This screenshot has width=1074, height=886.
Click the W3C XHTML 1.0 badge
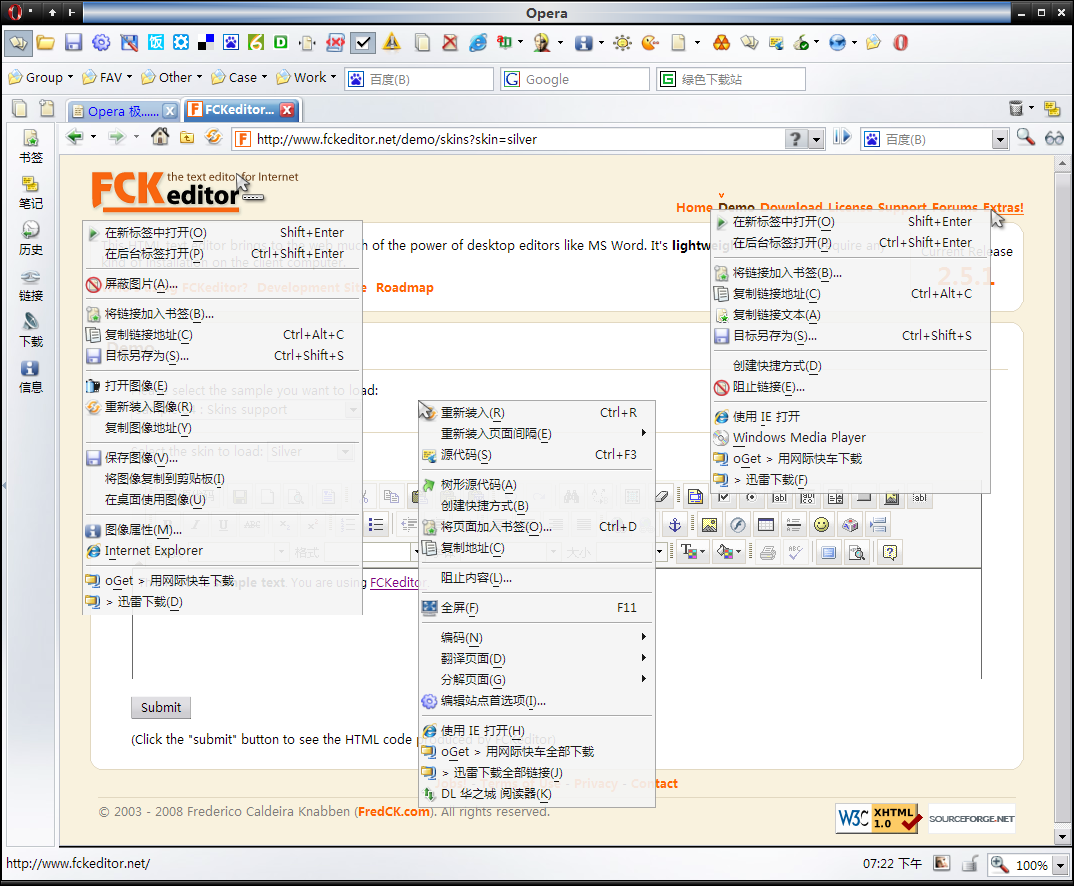pos(877,818)
